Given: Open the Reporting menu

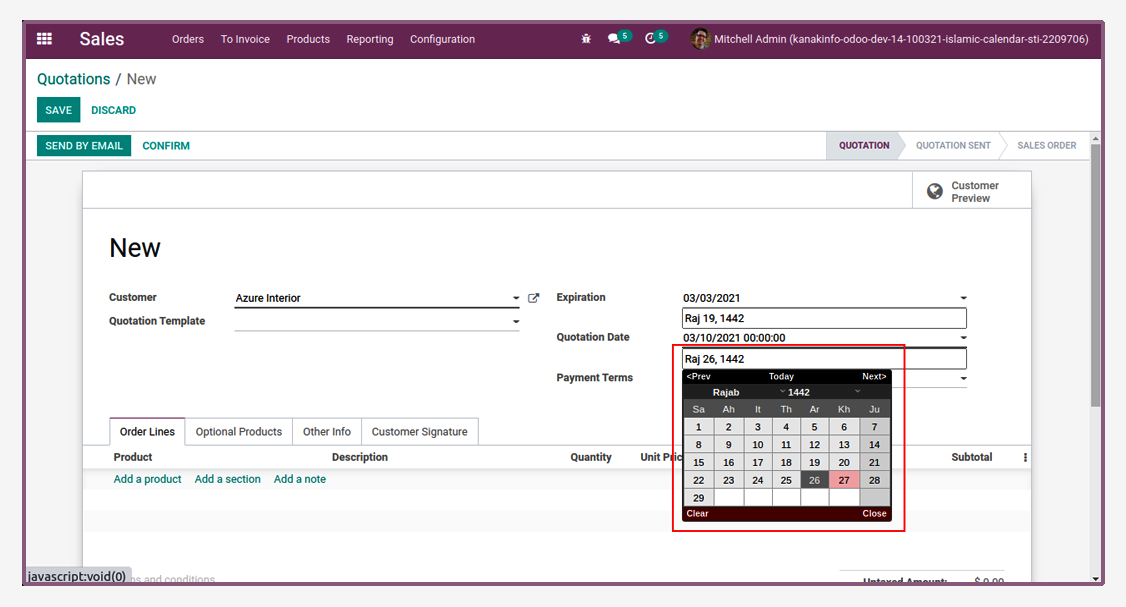Looking at the screenshot, I should click(x=370, y=39).
